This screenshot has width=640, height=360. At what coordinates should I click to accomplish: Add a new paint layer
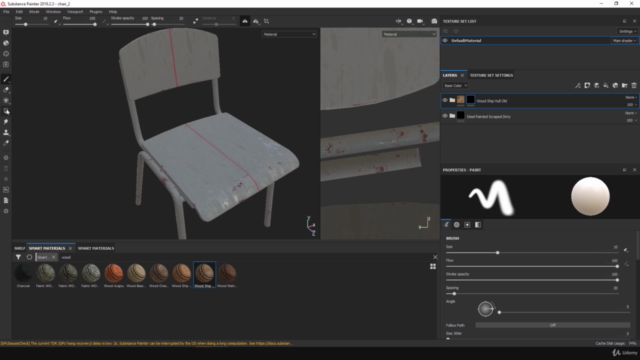point(596,86)
